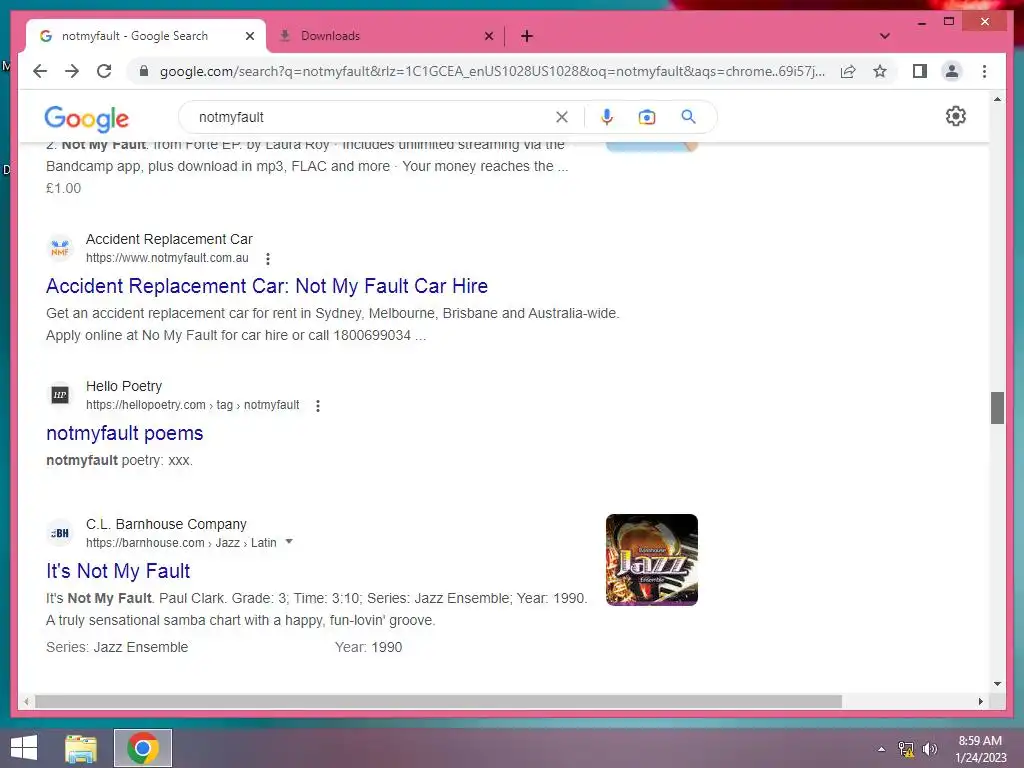Viewport: 1024px width, 768px height.
Task: Search by image camera icon
Action: [x=647, y=117]
